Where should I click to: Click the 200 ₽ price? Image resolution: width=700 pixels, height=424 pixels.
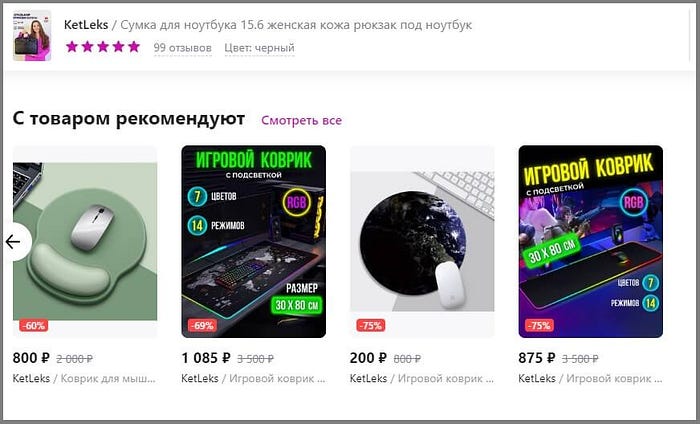[x=368, y=358]
